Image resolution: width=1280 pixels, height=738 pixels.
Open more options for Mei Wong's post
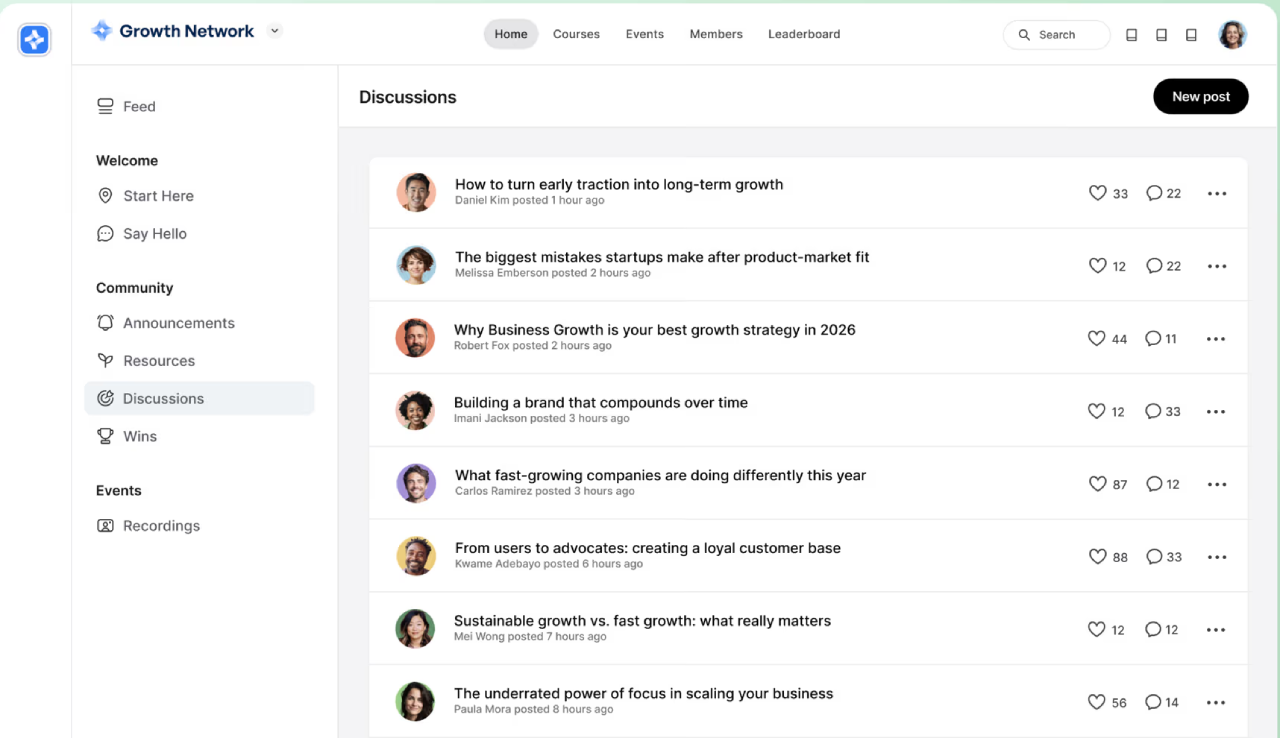coord(1216,630)
